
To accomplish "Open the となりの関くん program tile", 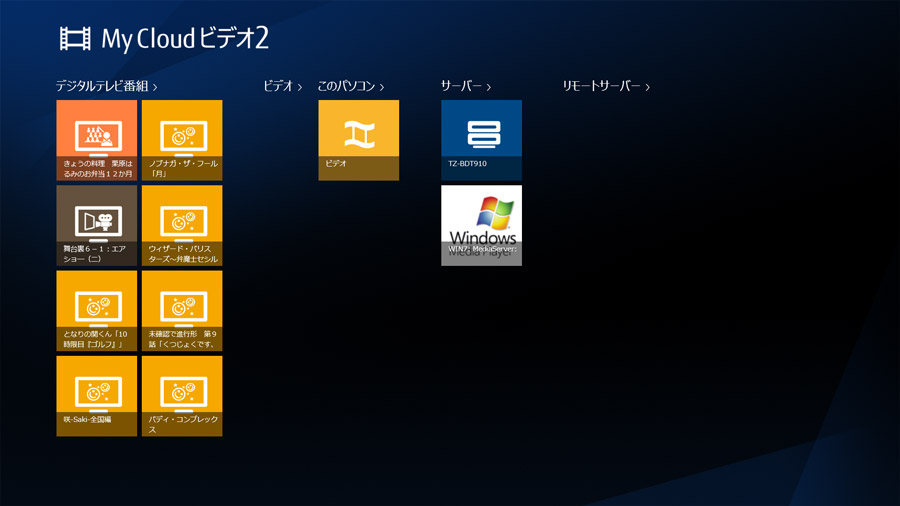I will pyautogui.click(x=97, y=311).
